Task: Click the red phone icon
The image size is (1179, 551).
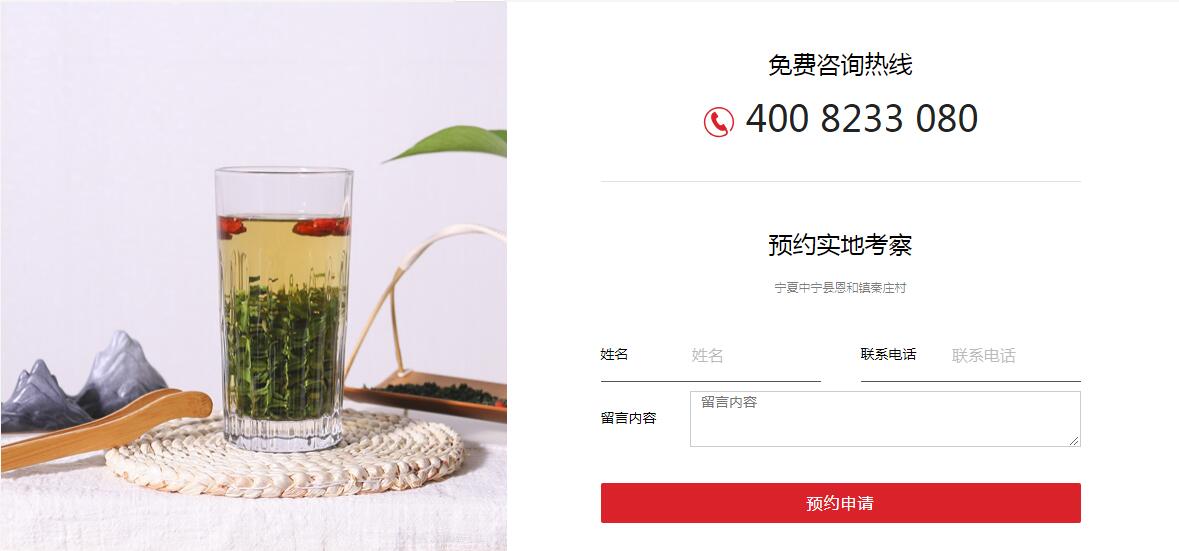Action: (718, 122)
